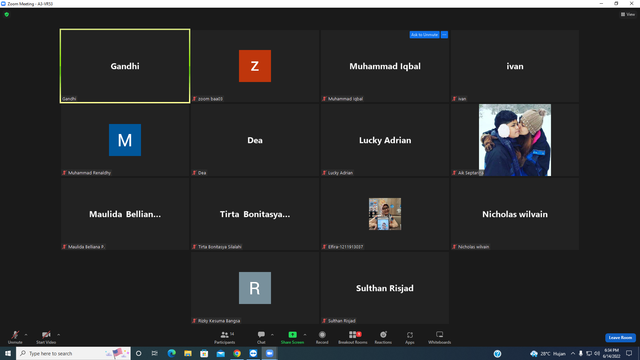Click the green encryption shield icon
The height and width of the screenshot is (360, 640).
[x=7, y=14]
